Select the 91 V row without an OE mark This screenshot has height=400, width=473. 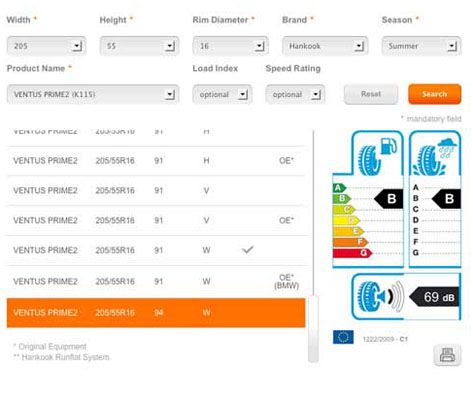[x=156, y=191]
